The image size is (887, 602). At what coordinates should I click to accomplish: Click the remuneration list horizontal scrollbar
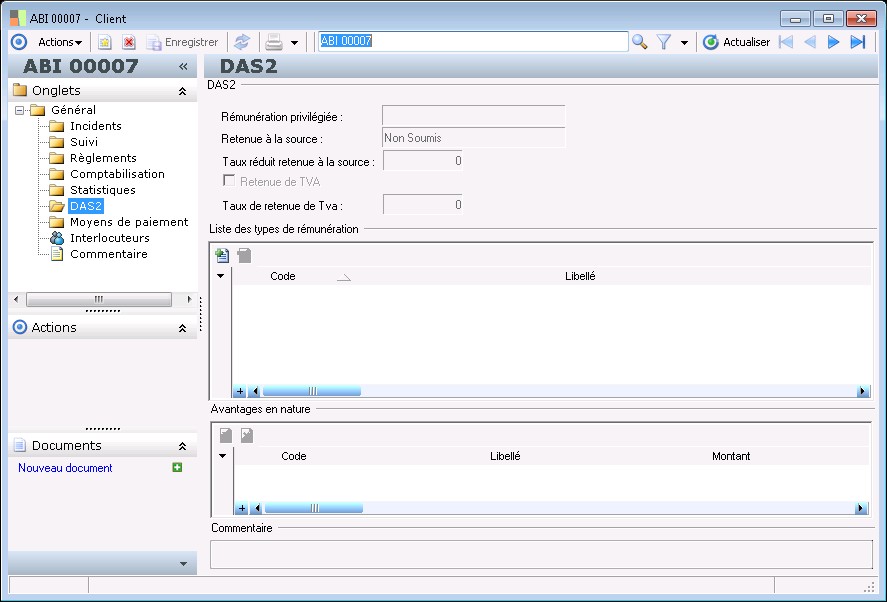[311, 392]
